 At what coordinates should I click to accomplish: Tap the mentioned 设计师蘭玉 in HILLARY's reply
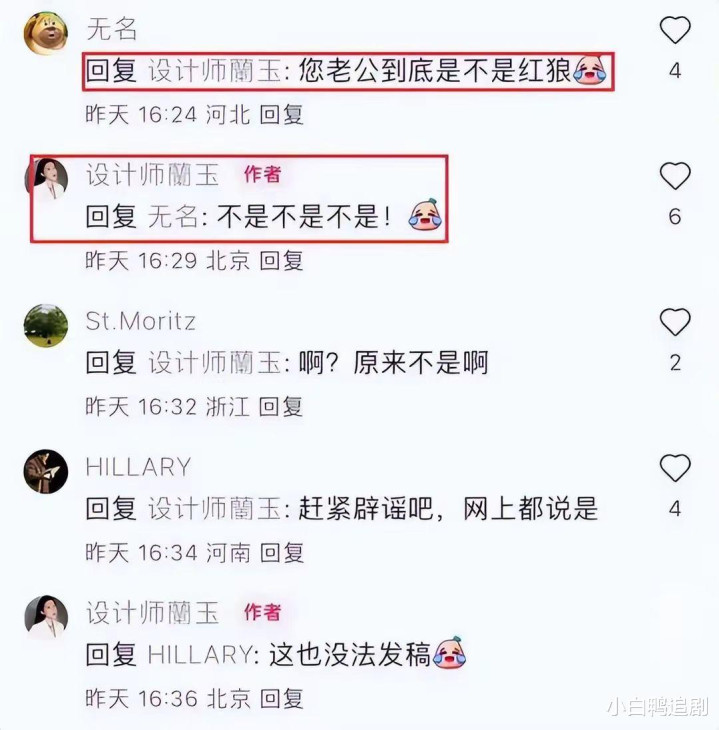tap(215, 508)
